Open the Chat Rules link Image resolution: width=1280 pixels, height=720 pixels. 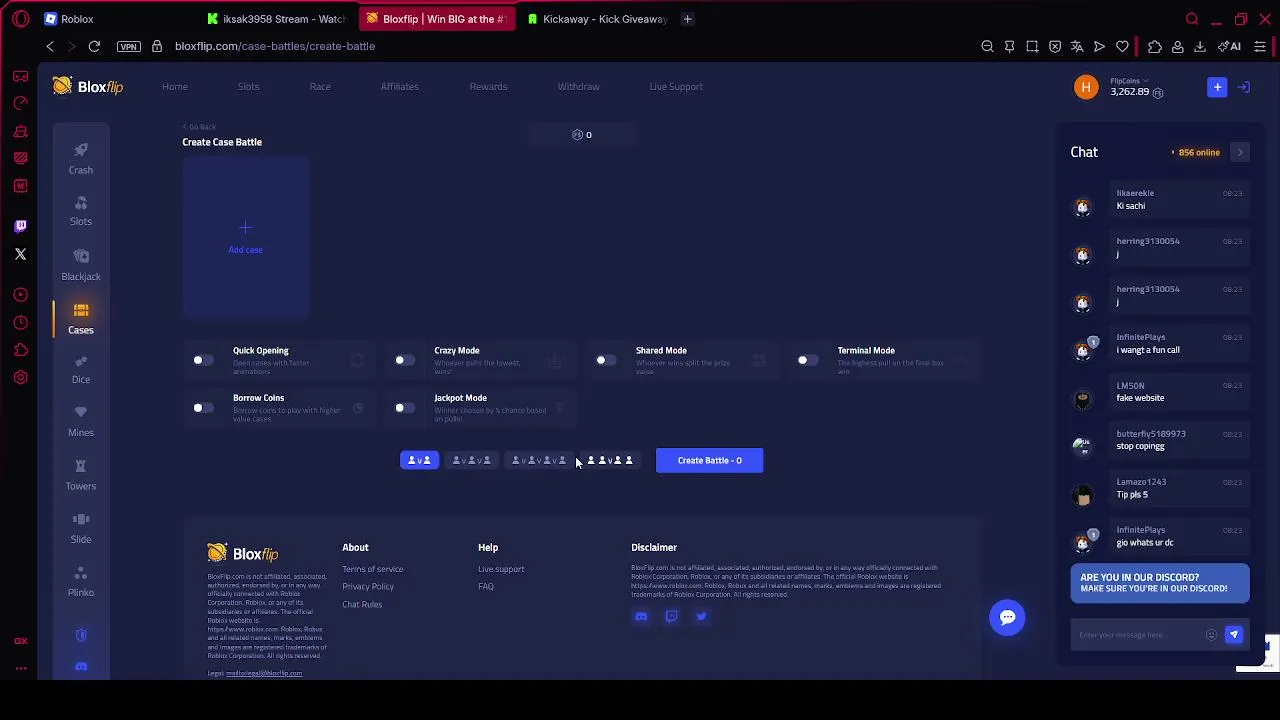[x=362, y=605]
